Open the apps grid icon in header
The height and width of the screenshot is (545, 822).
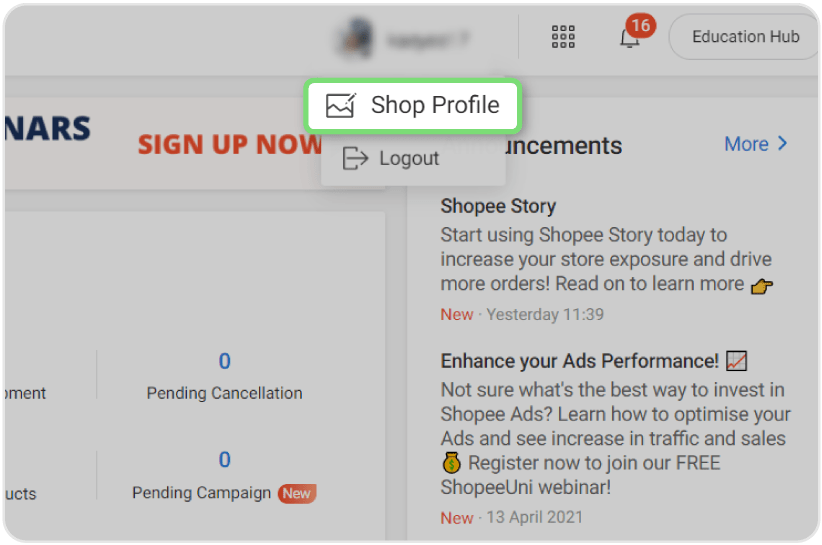563,38
